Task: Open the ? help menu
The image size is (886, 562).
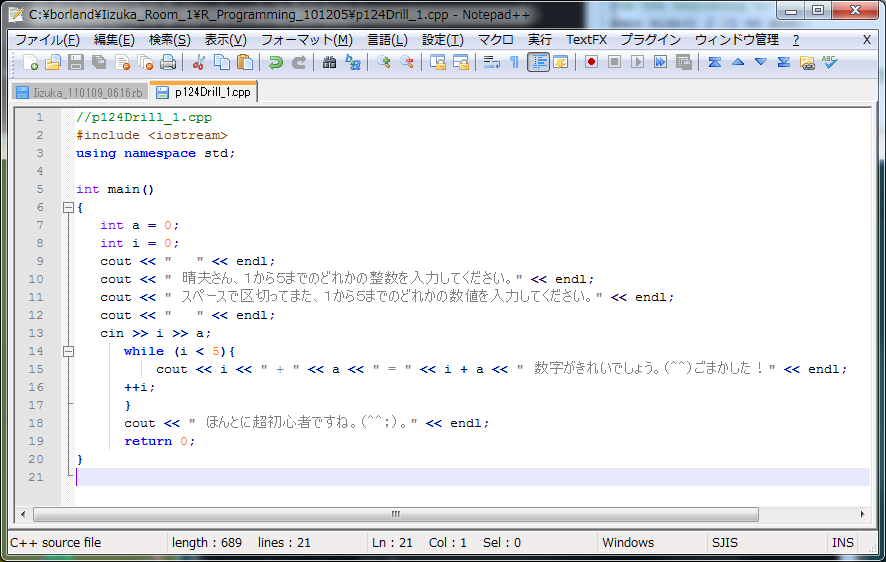Action: click(x=796, y=40)
